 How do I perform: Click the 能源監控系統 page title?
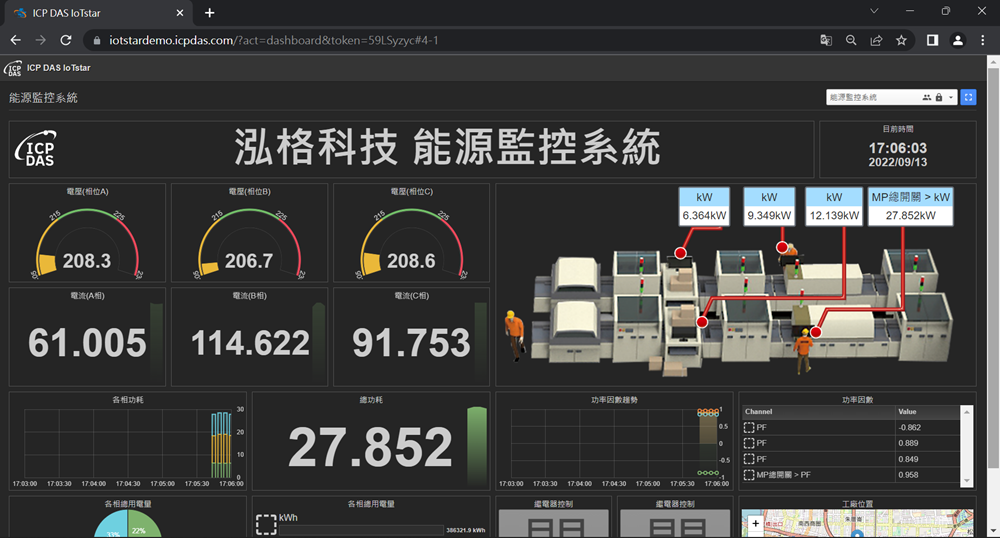43,98
